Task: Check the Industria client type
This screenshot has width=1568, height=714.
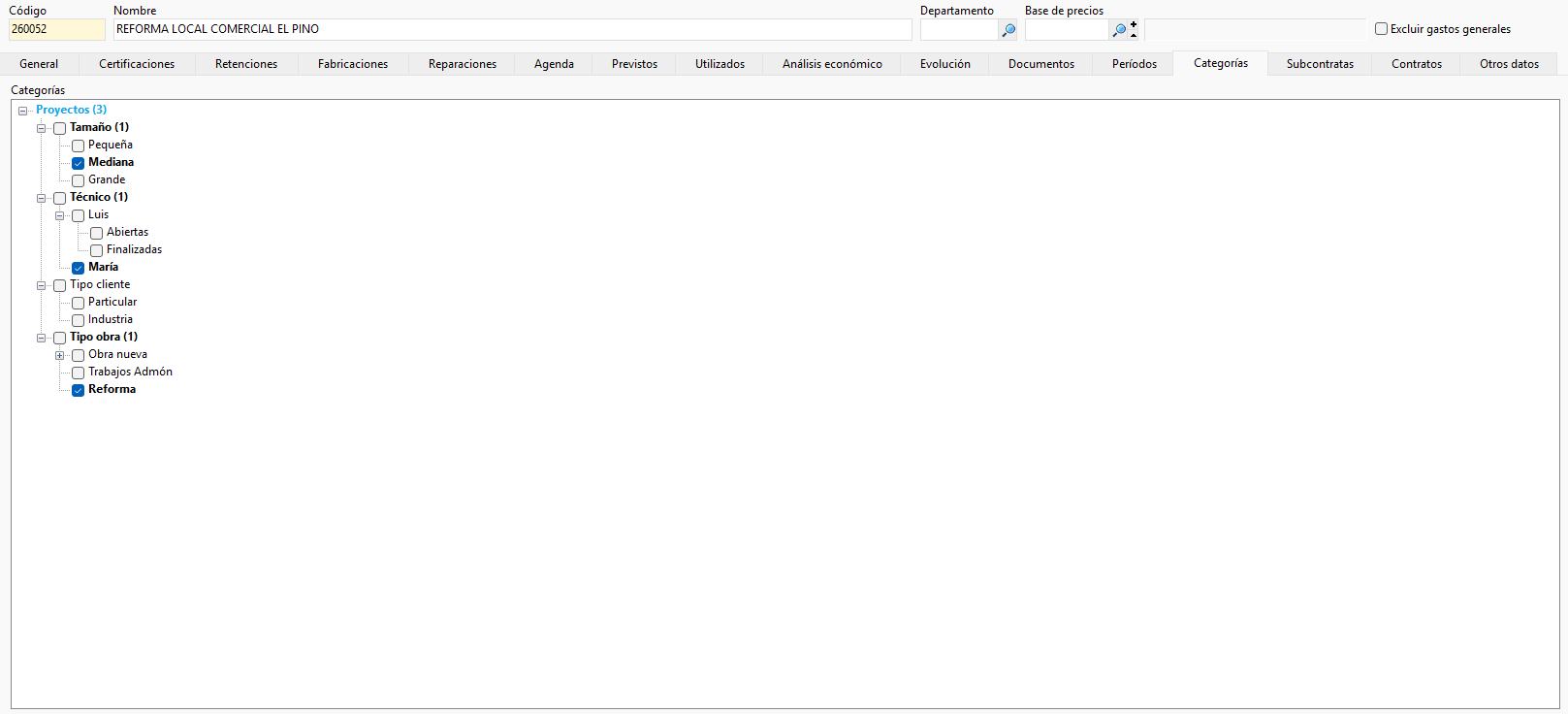Action: click(78, 320)
